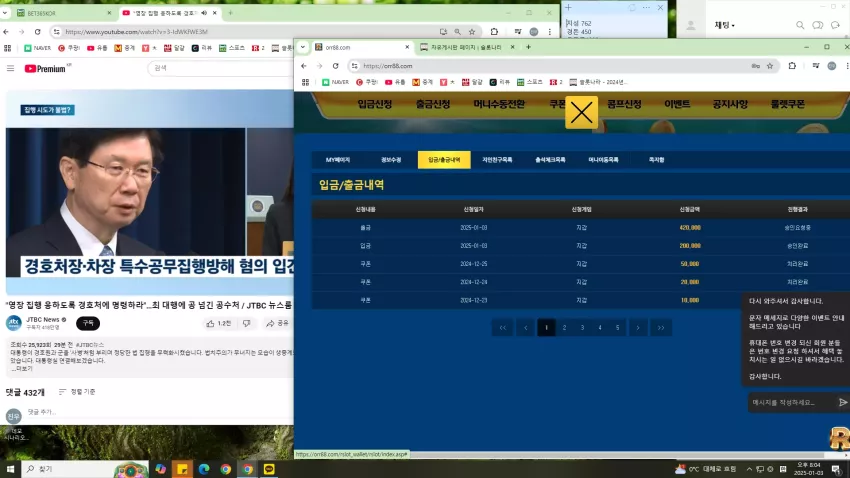Open the 정보수정 tab
The image size is (850, 478).
tap(391, 160)
